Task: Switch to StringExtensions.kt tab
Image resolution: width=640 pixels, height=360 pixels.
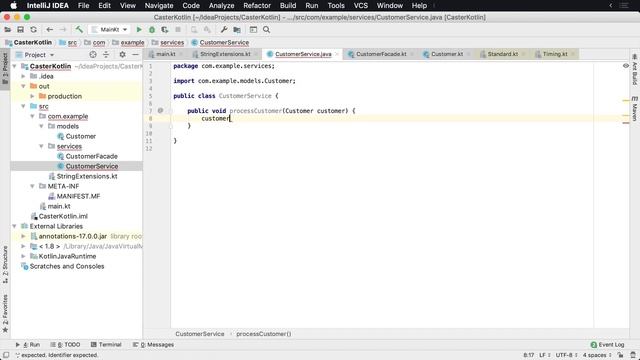Action: point(225,54)
